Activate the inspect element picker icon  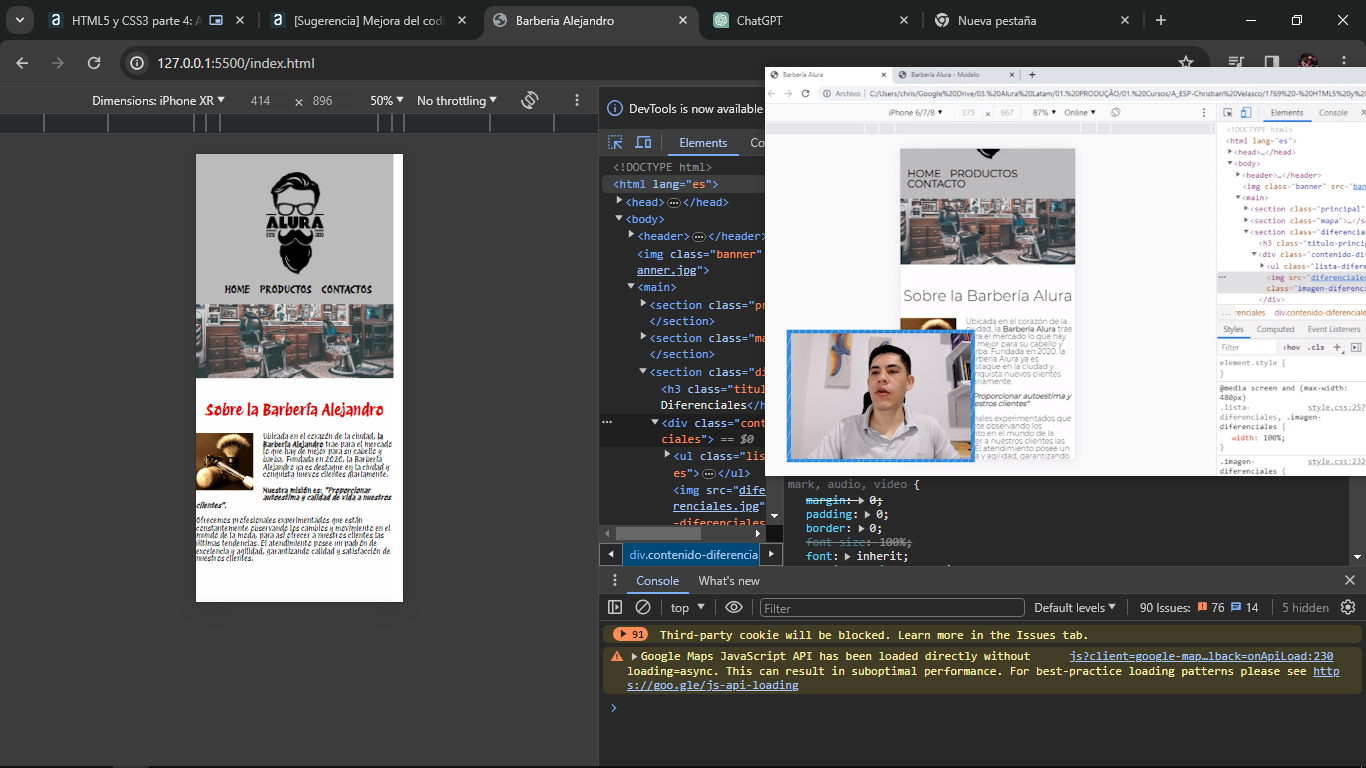point(616,143)
